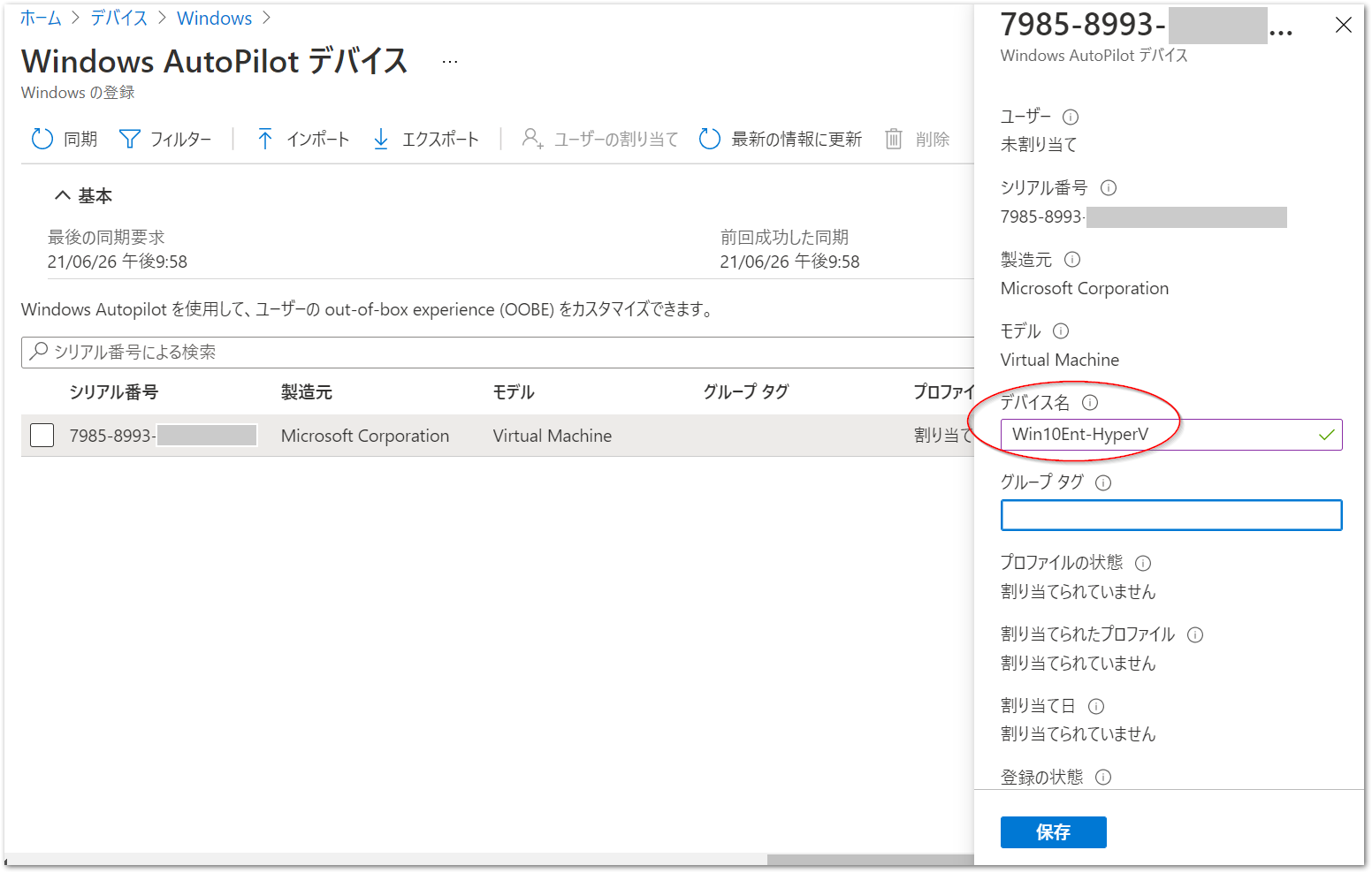Open the page ellipsis (…) menu
1372x873 pixels.
click(450, 60)
